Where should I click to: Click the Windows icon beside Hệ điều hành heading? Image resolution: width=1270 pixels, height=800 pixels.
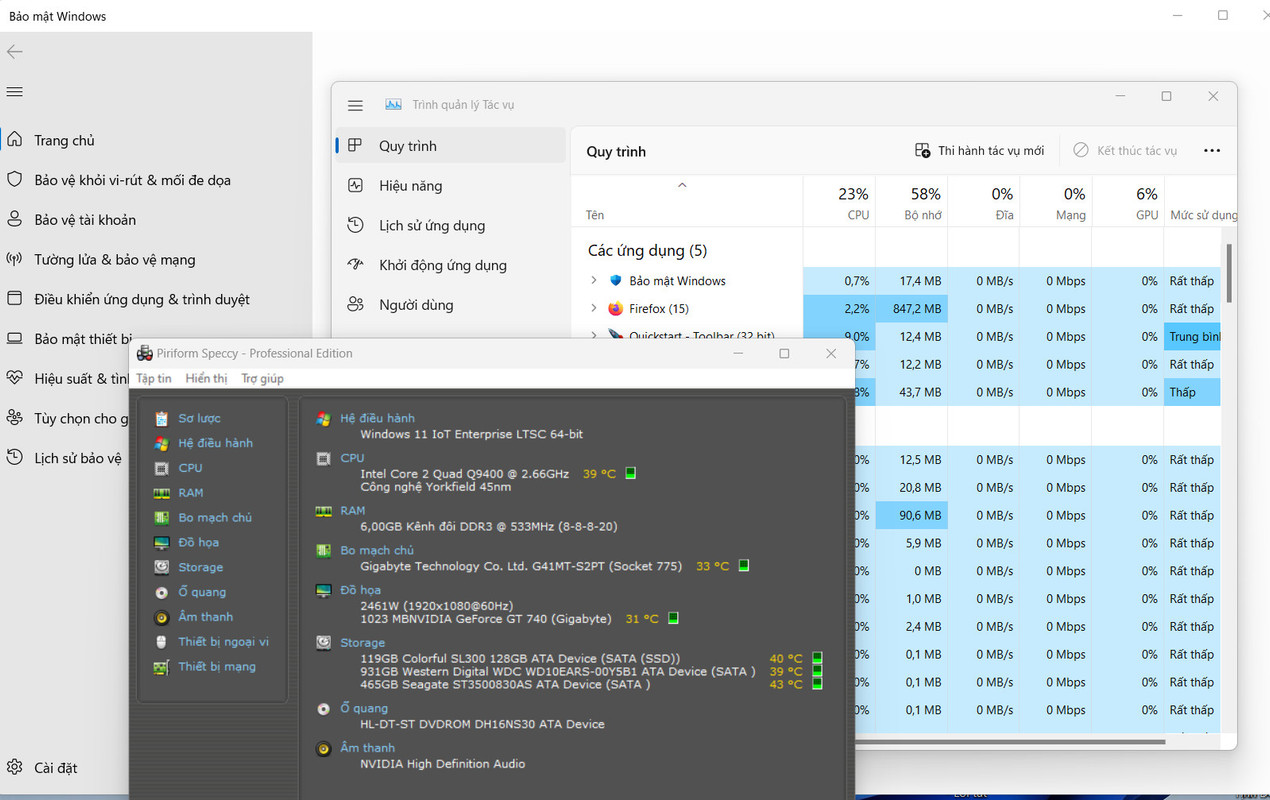[323, 419]
